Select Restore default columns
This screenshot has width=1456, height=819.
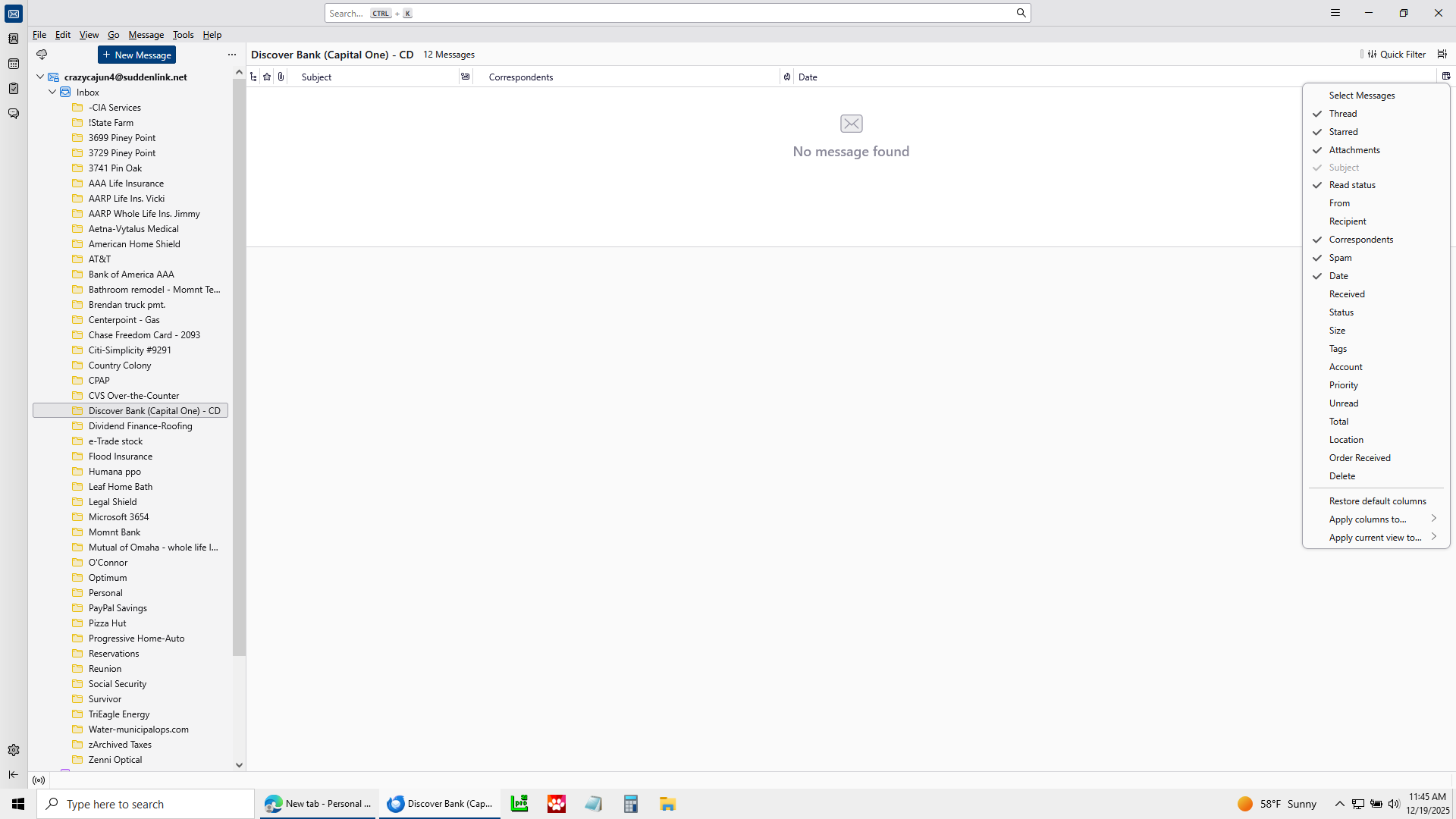point(1377,501)
